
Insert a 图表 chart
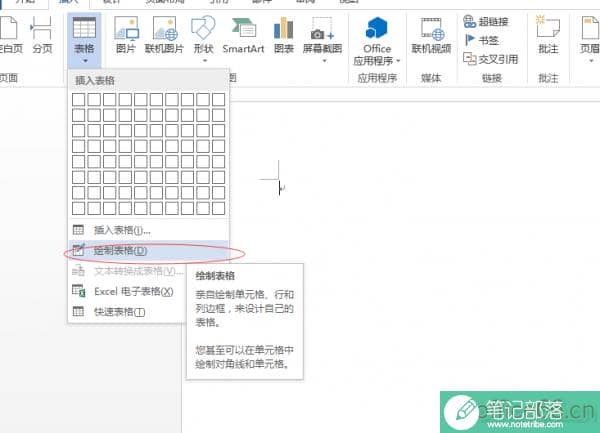point(284,35)
